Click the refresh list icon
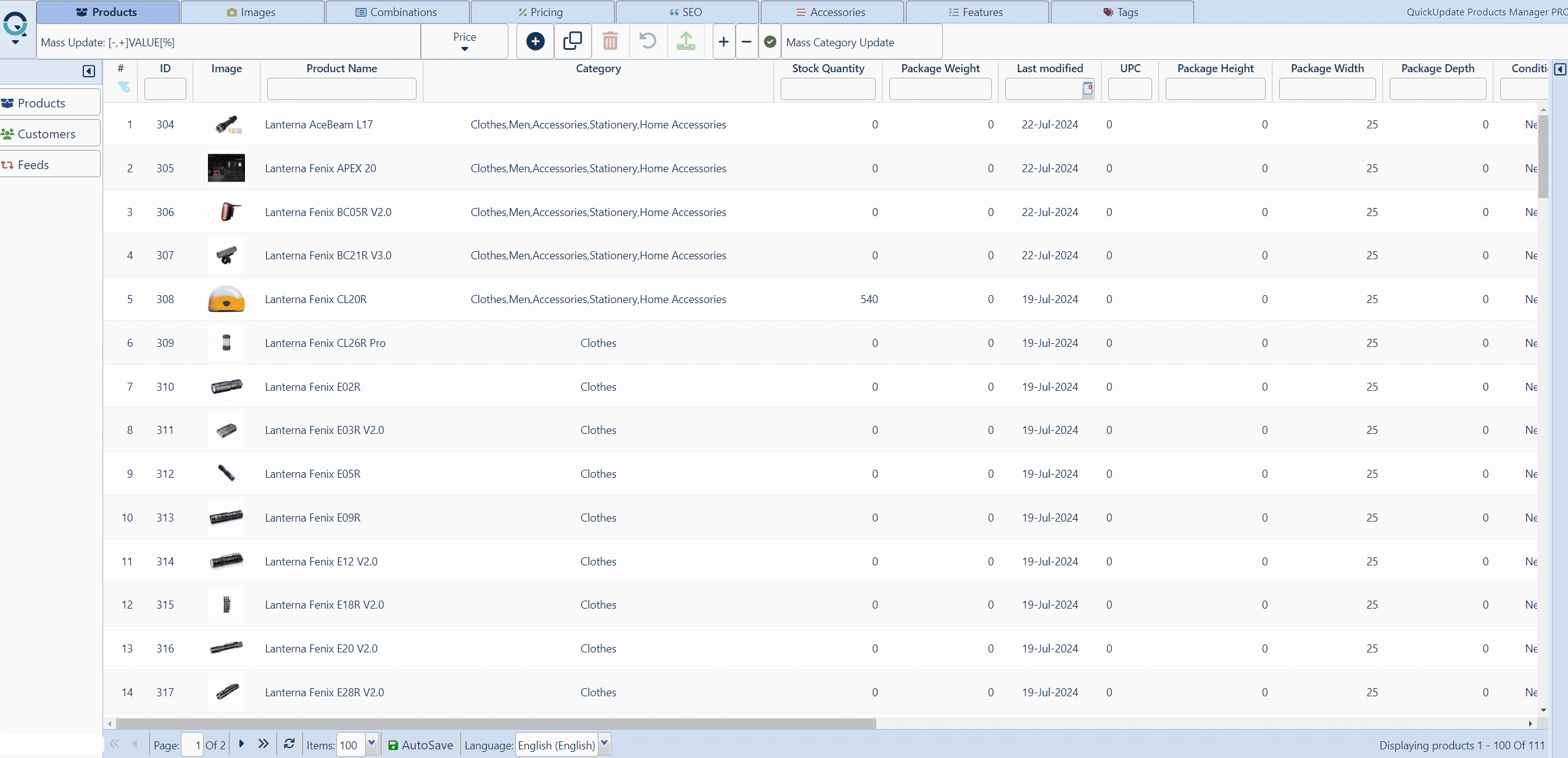1568x758 pixels. tap(289, 744)
